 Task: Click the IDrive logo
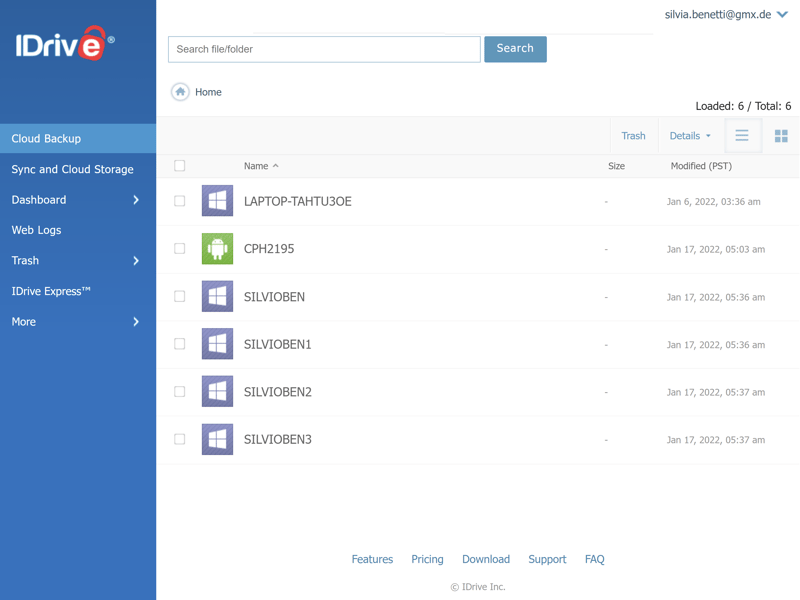(x=64, y=44)
